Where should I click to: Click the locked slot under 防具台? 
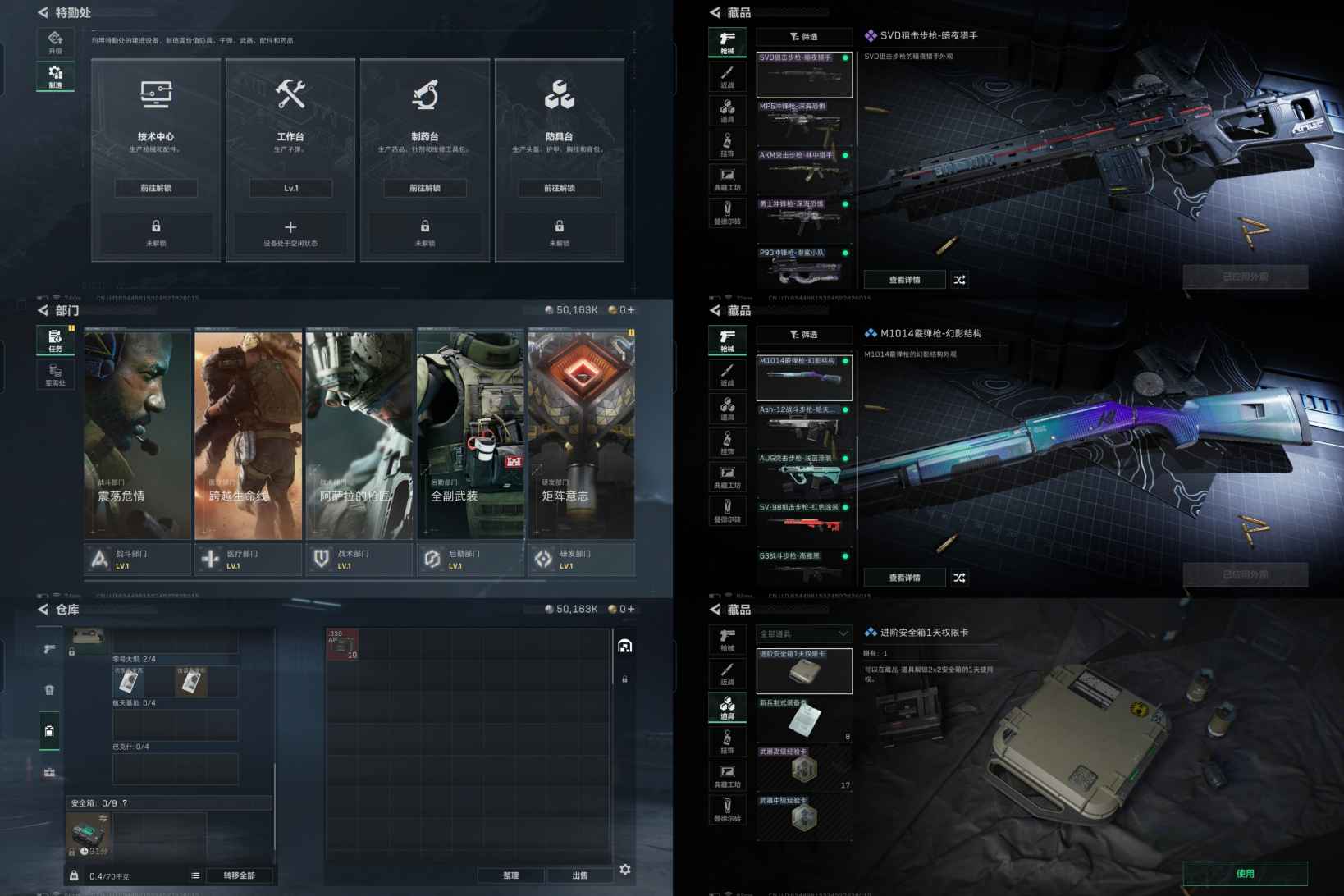click(560, 232)
